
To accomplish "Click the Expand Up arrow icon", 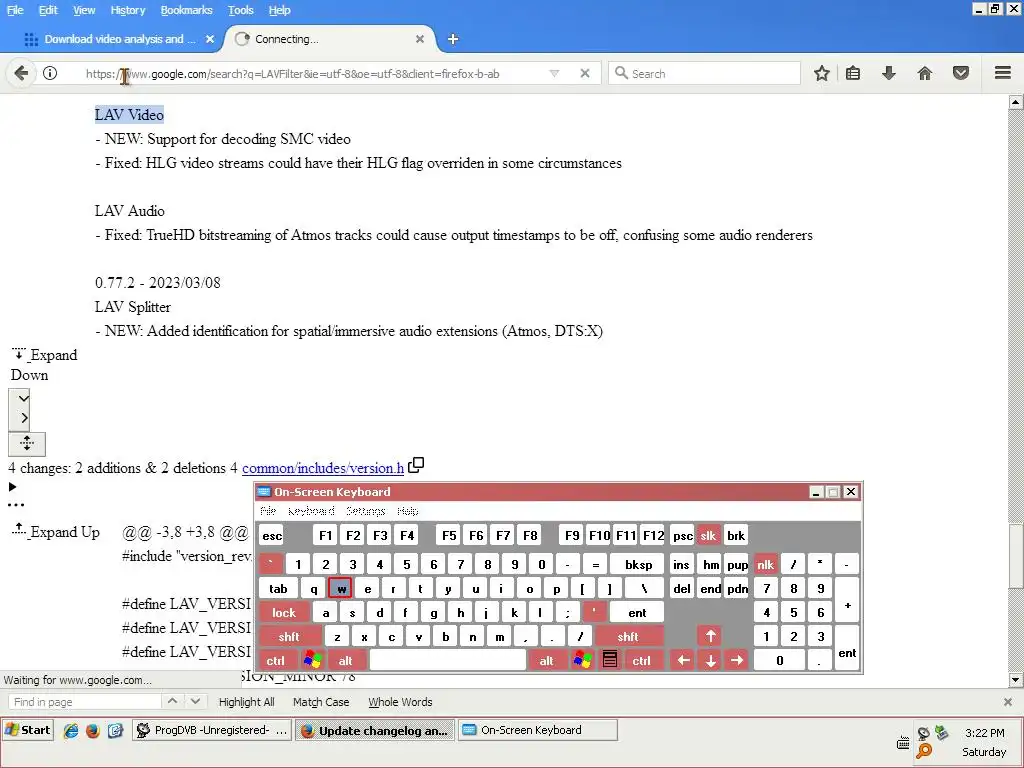I will coord(19,530).
